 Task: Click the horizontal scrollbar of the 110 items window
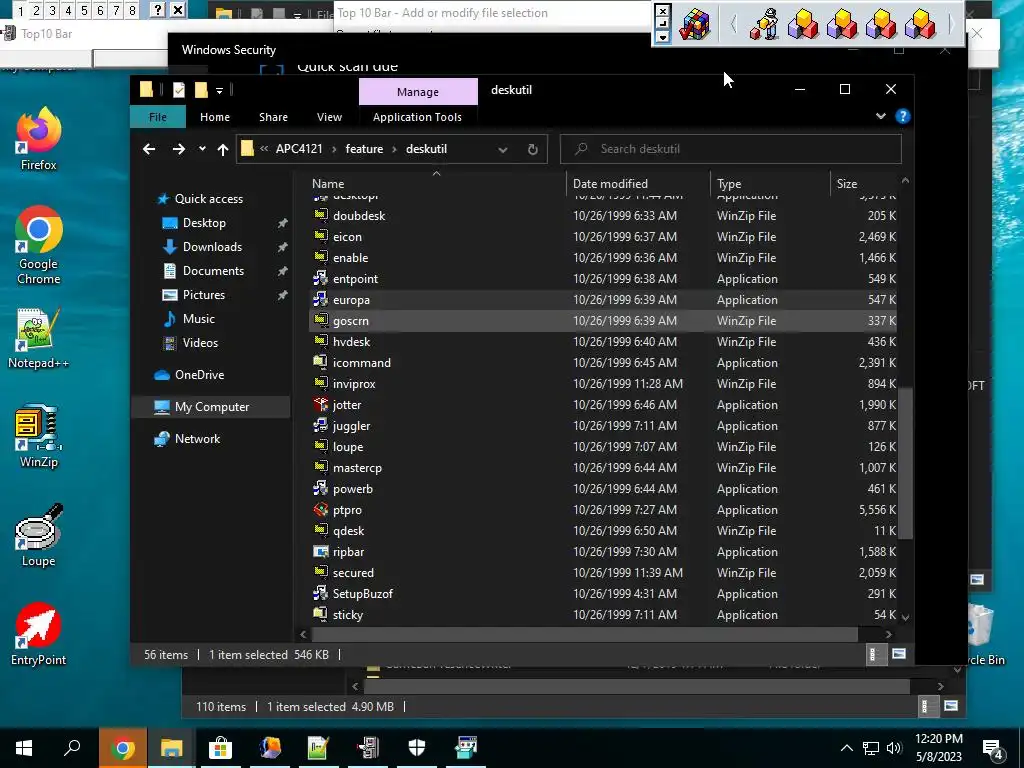coord(637,686)
